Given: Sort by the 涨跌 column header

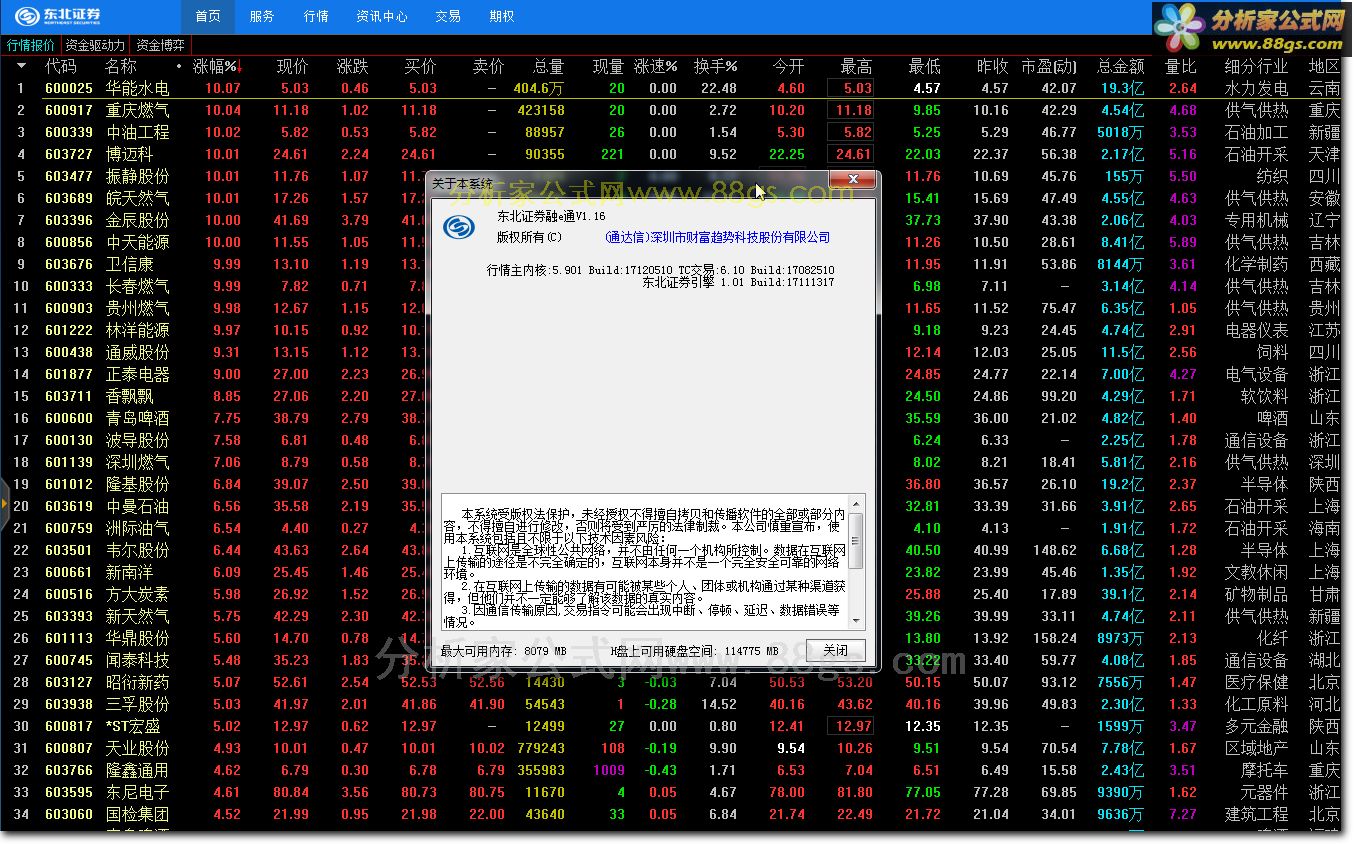Looking at the screenshot, I should [x=353, y=66].
